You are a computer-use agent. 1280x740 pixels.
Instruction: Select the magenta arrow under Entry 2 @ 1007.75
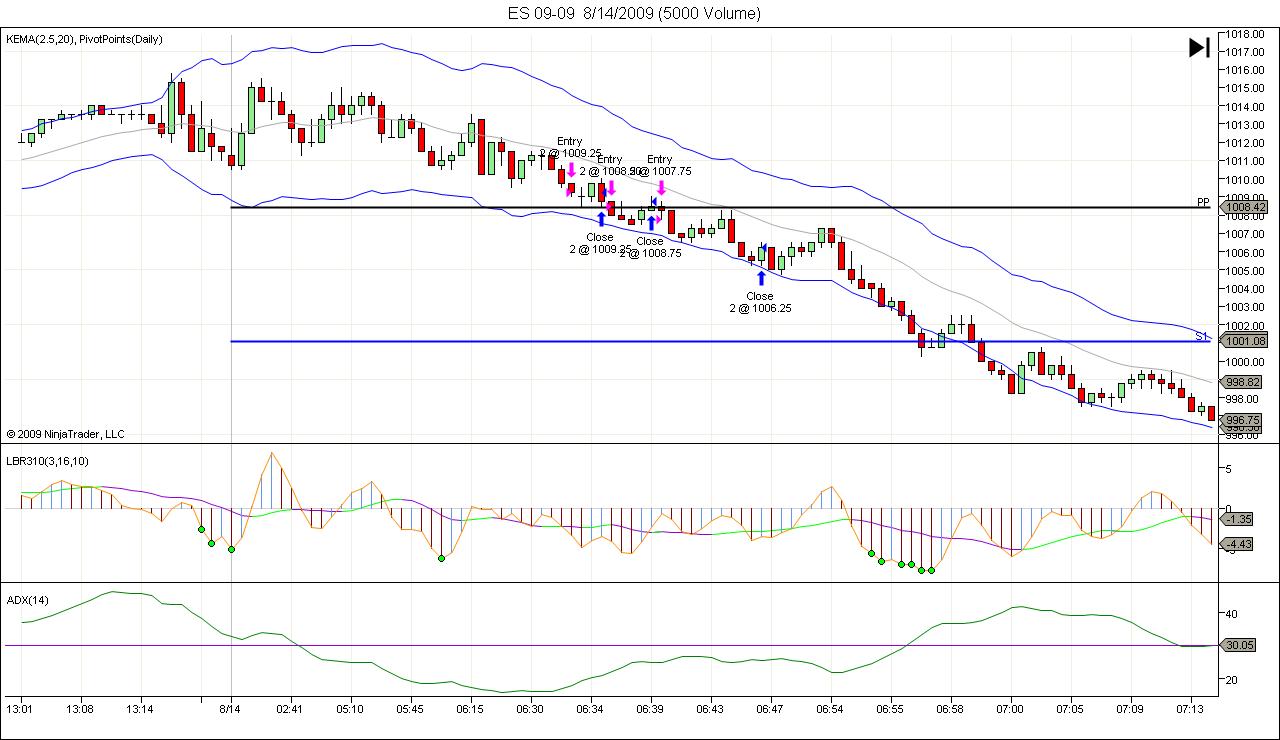[x=661, y=186]
